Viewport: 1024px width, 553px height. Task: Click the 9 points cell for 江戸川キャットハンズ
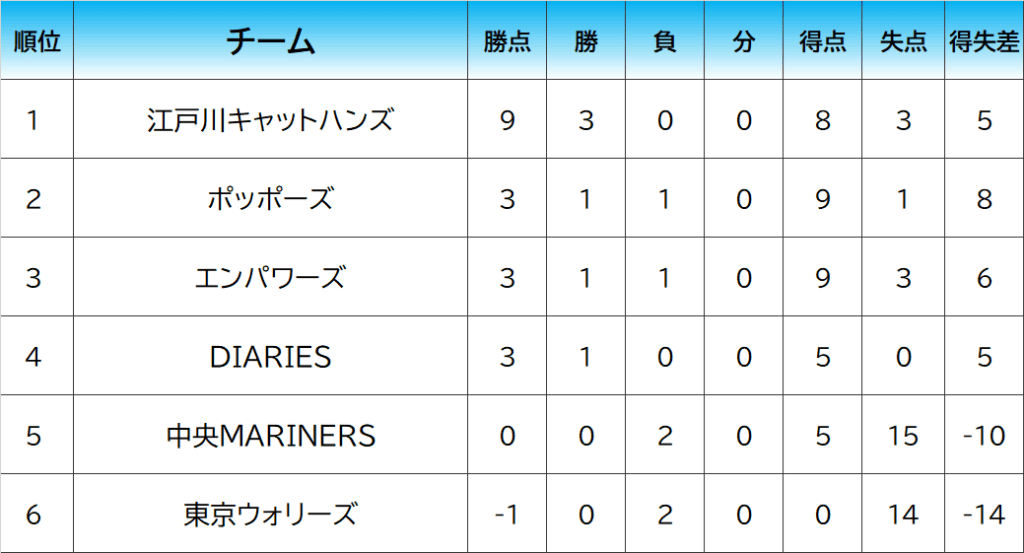point(507,119)
